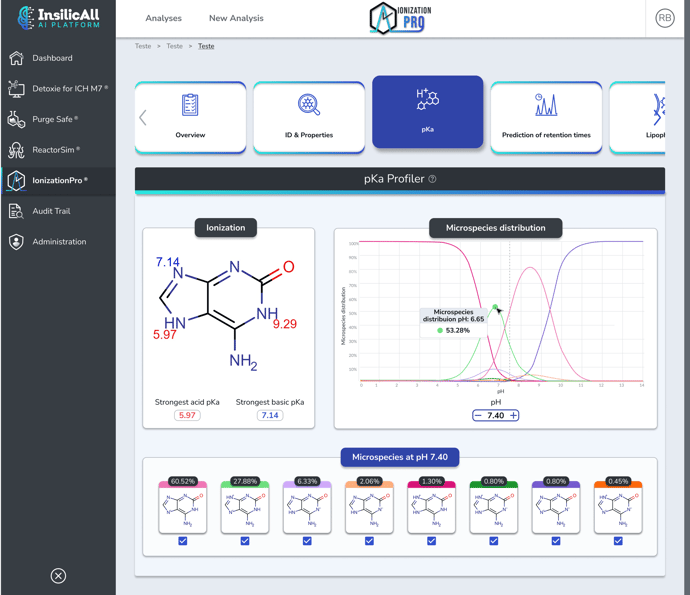Click the Detoxie for ICH M7 icon
This screenshot has width=690, height=595.
16,89
